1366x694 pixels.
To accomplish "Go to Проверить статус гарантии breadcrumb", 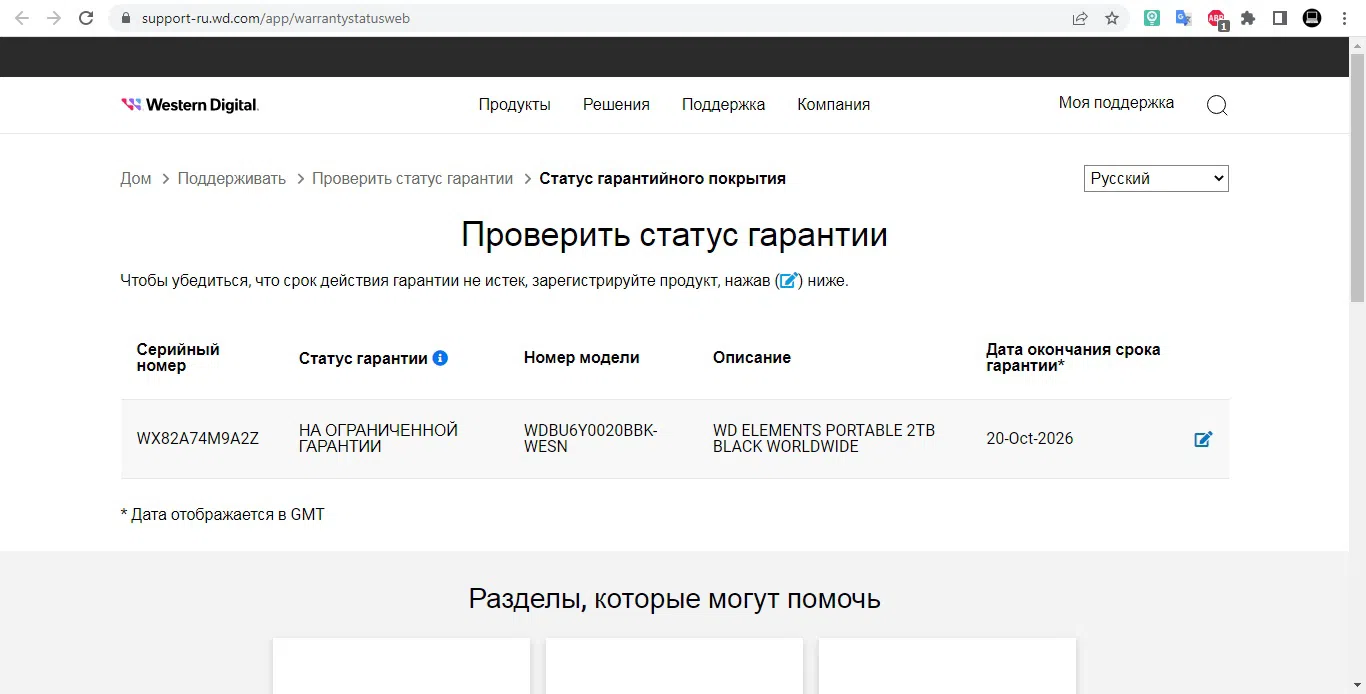I will tap(412, 178).
